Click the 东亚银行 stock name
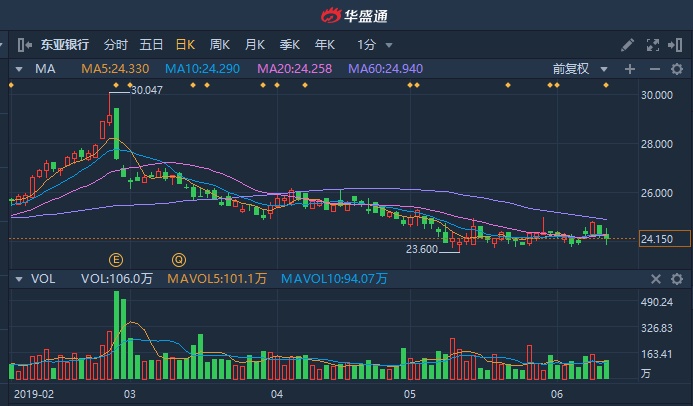Viewport: 693px width, 406px height. (65, 45)
